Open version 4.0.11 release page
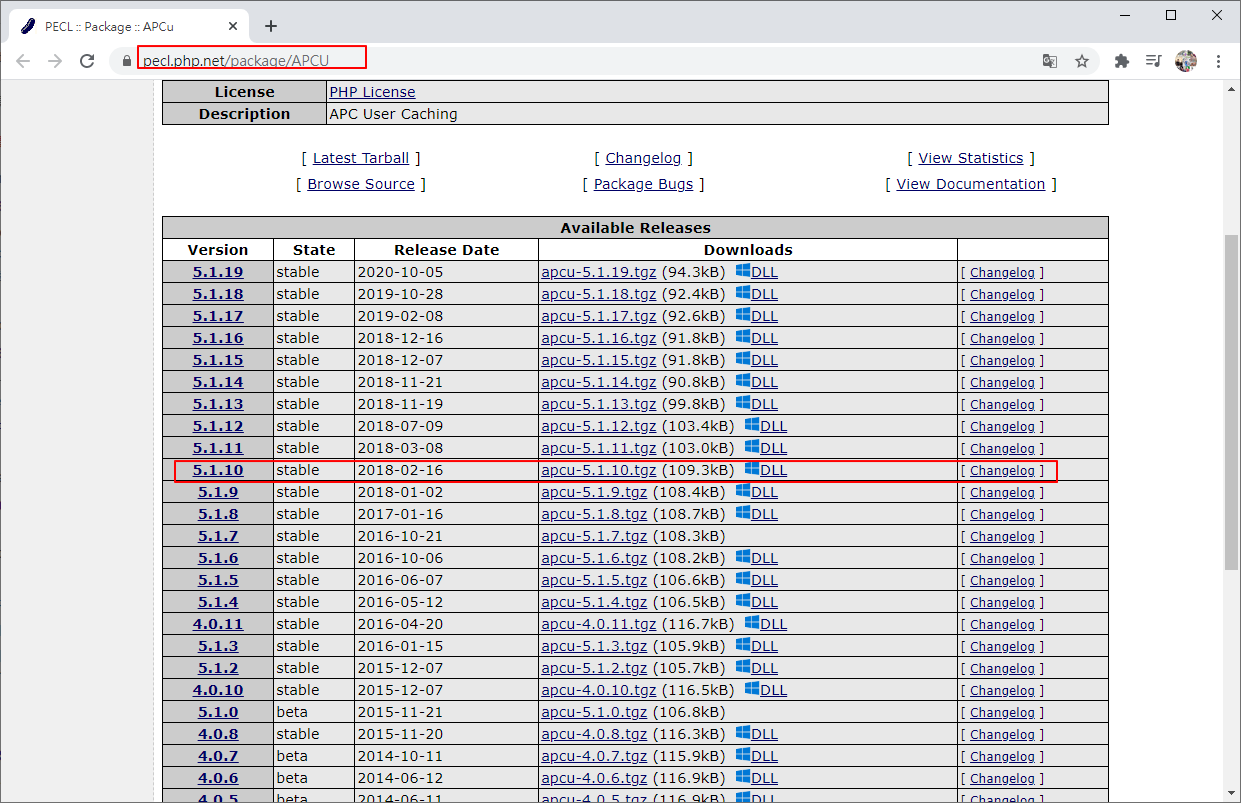 (x=218, y=624)
